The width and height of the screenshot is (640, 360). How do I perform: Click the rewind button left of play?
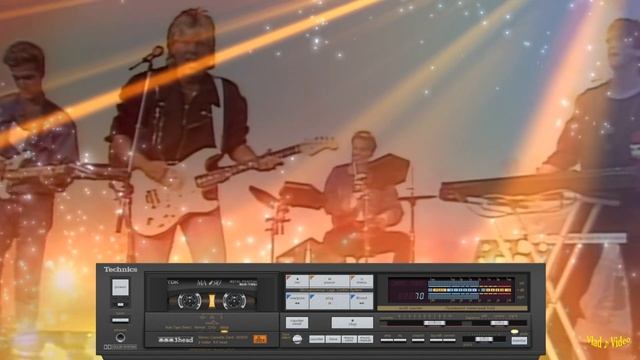pyautogui.click(x=298, y=301)
